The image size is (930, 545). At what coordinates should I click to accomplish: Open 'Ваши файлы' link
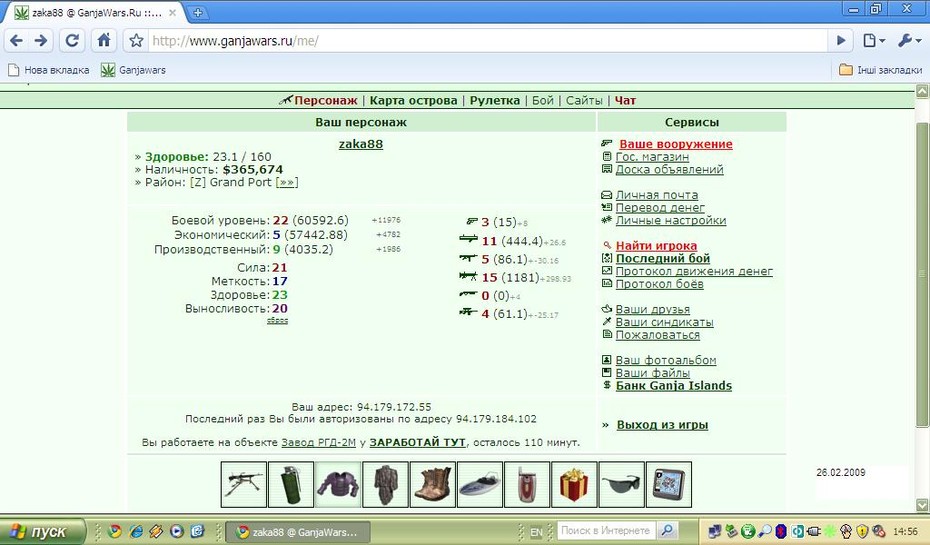coord(652,373)
